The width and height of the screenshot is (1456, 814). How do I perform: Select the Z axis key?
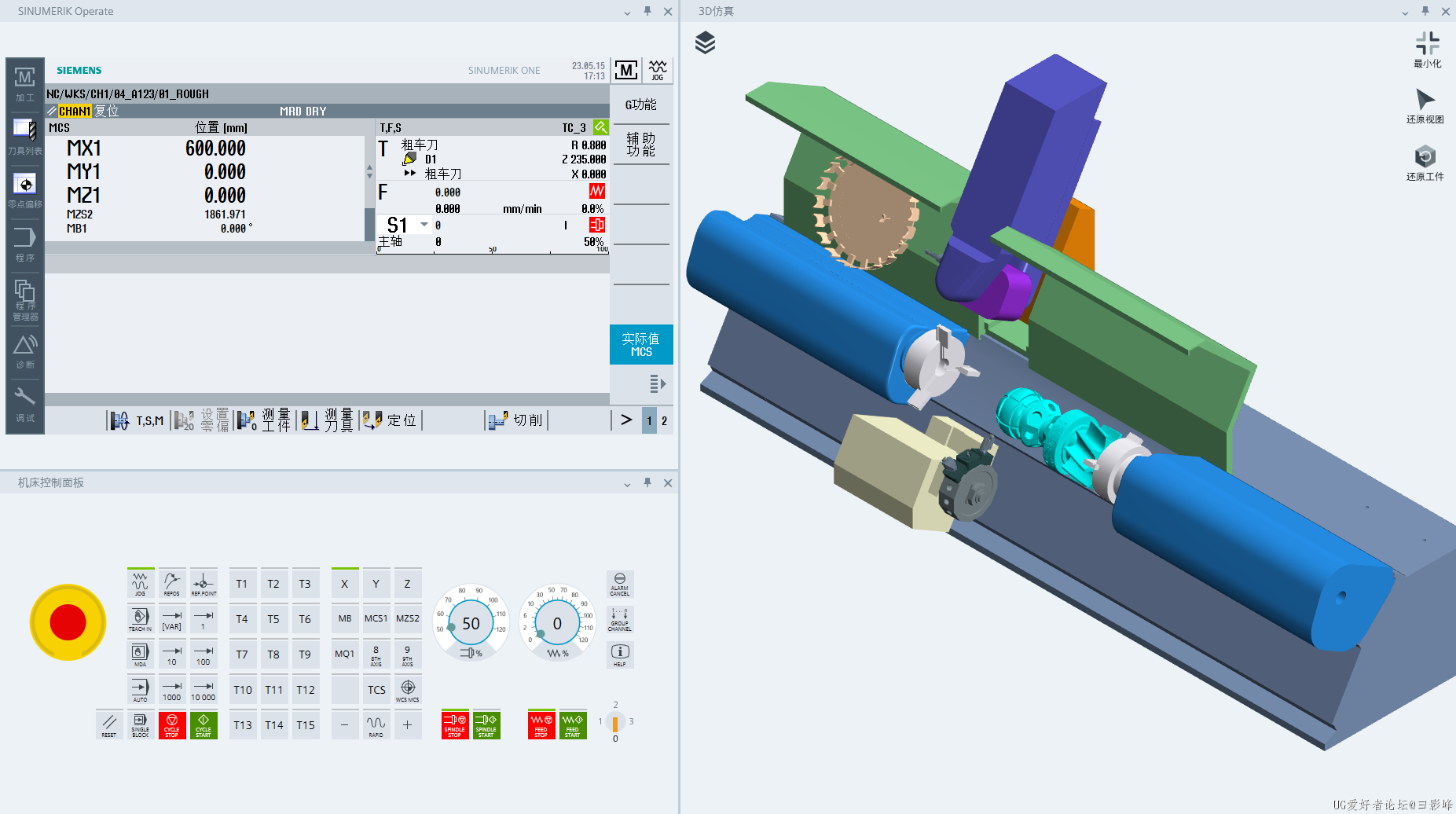[x=408, y=584]
